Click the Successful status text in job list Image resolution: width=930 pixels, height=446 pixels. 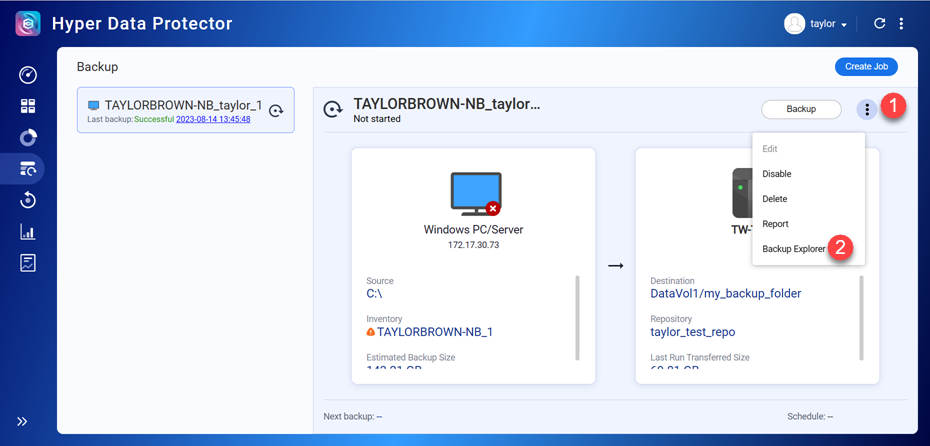(x=154, y=119)
